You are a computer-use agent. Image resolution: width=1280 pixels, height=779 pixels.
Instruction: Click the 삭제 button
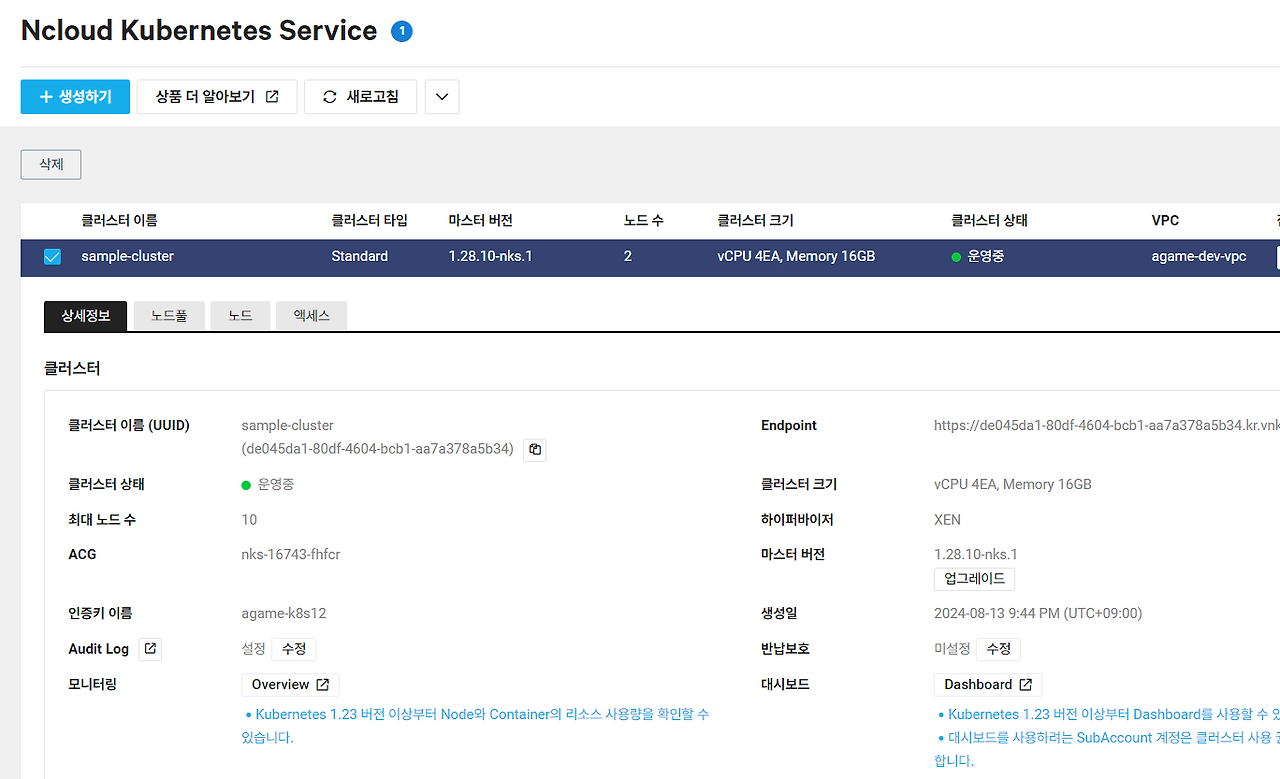(51, 165)
